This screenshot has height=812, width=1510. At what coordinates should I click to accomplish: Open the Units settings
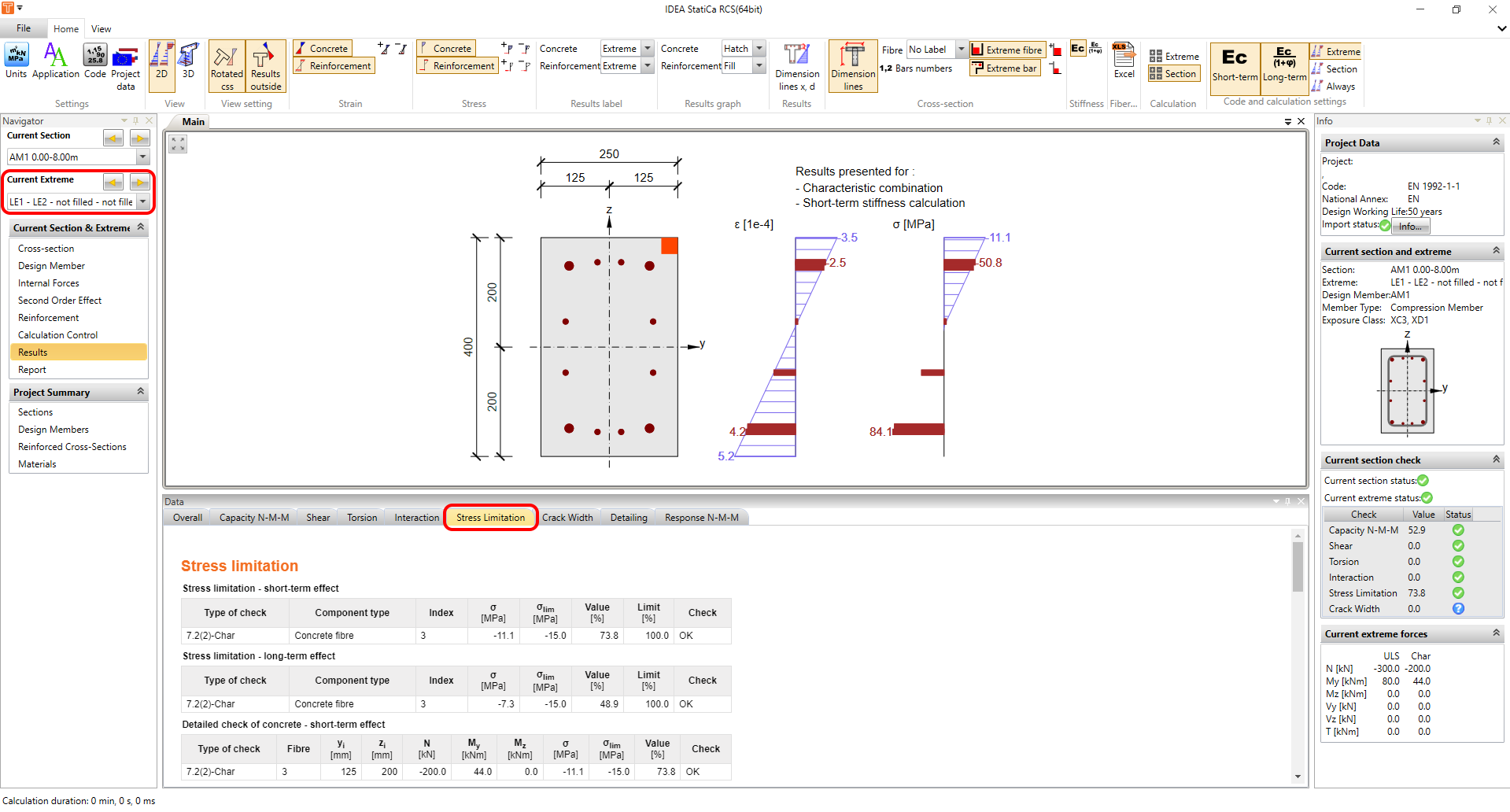click(16, 61)
